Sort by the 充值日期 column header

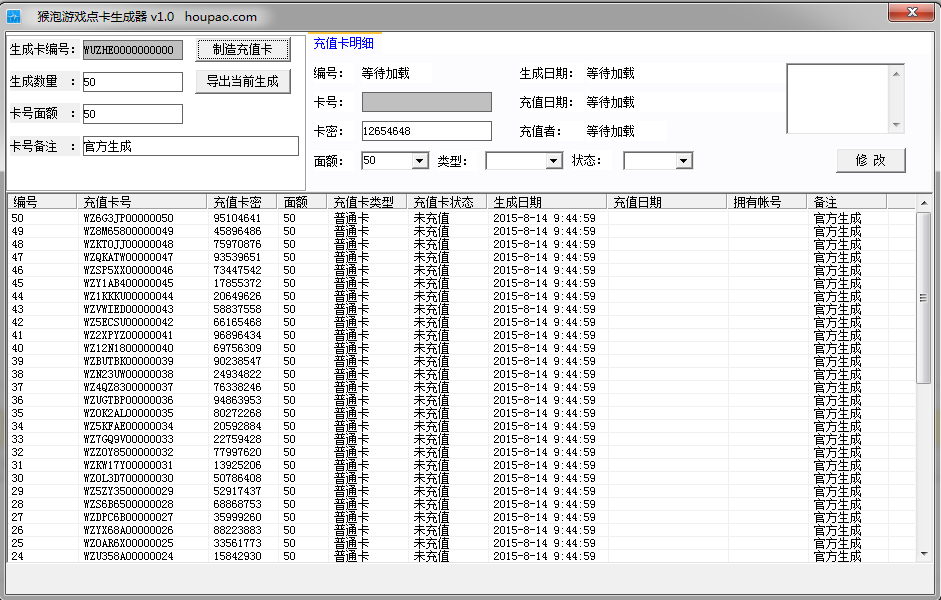(x=667, y=202)
